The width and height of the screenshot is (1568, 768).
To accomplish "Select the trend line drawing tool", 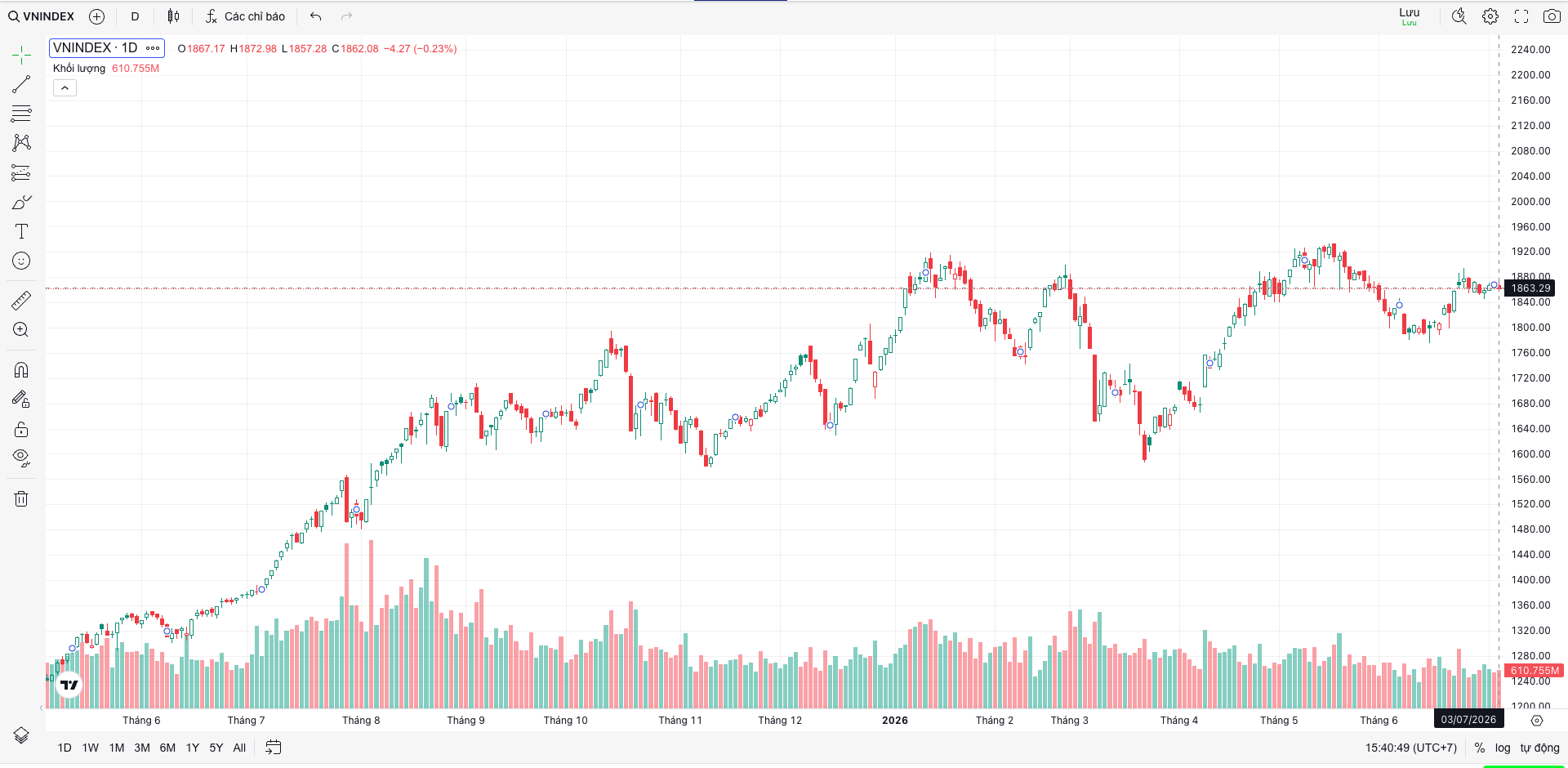I will pos(21,84).
